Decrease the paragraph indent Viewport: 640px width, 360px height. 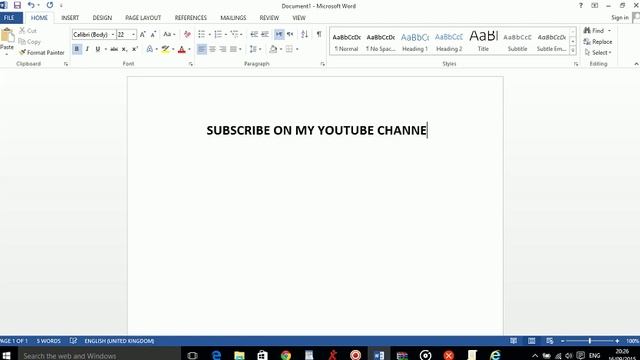(x=254, y=34)
